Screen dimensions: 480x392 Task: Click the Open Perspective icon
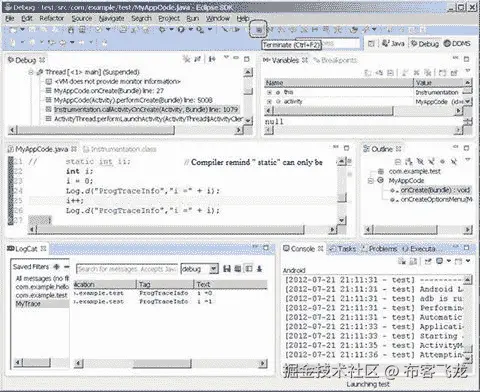tap(371, 44)
